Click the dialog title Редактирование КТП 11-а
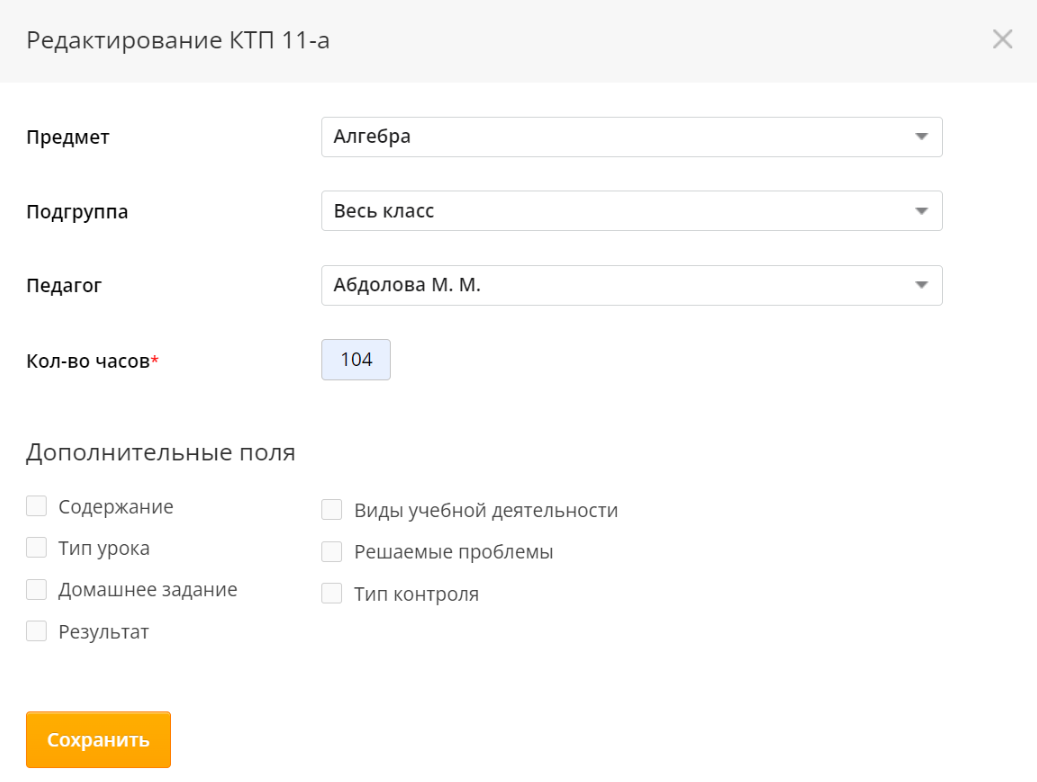The height and width of the screenshot is (782, 1037). (178, 41)
